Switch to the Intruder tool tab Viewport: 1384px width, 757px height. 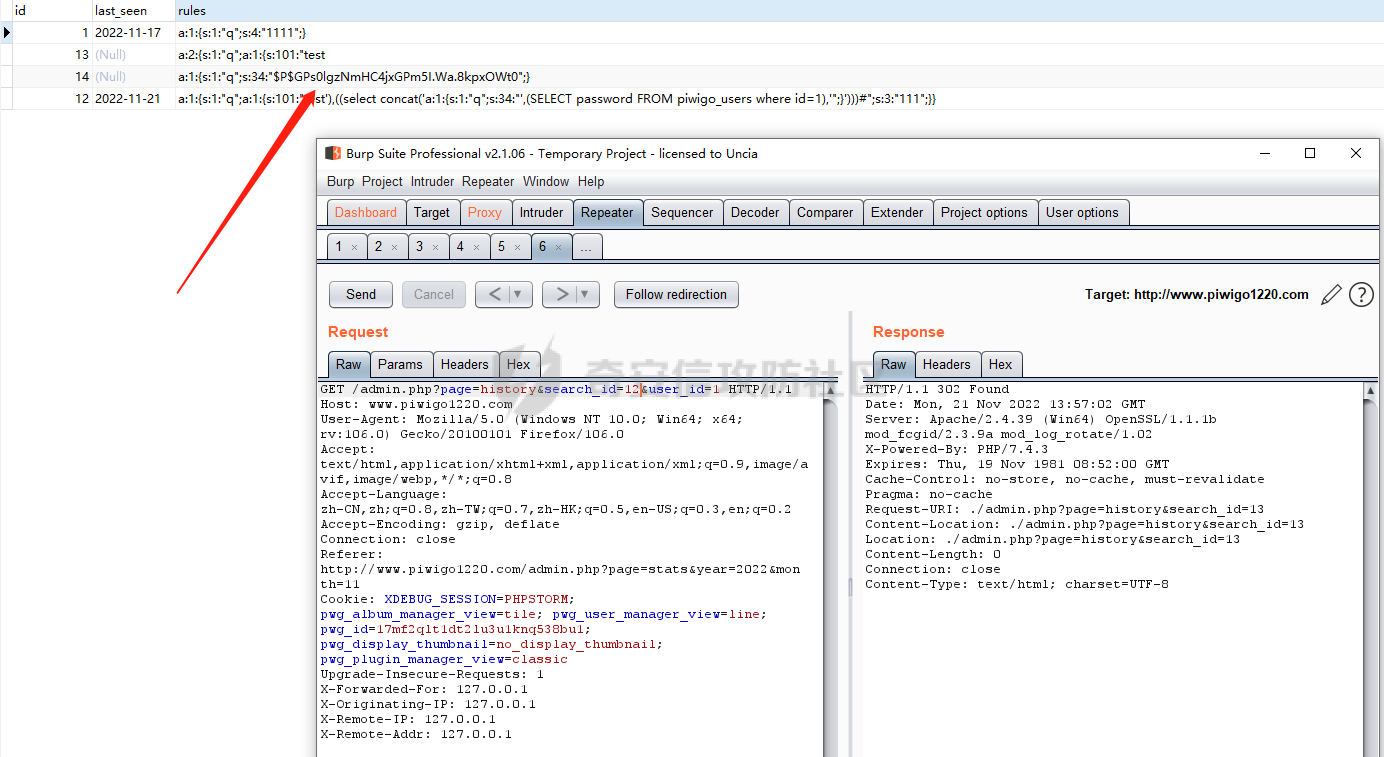[x=541, y=212]
